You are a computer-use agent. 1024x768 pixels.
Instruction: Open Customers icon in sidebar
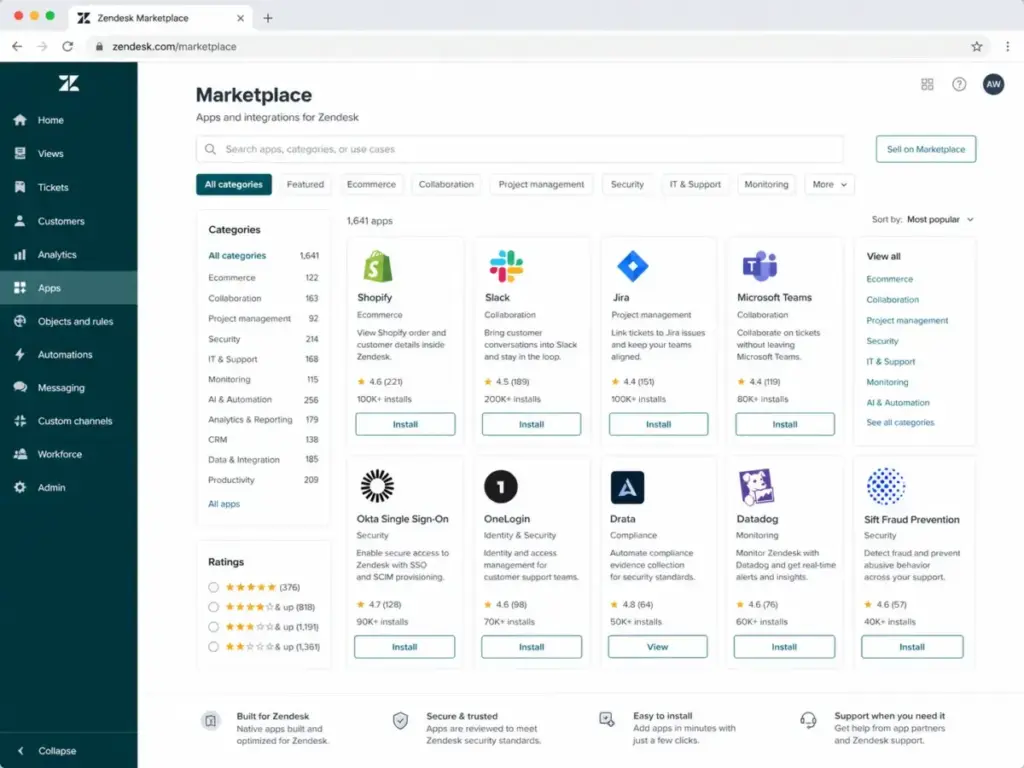pyautogui.click(x=20, y=221)
